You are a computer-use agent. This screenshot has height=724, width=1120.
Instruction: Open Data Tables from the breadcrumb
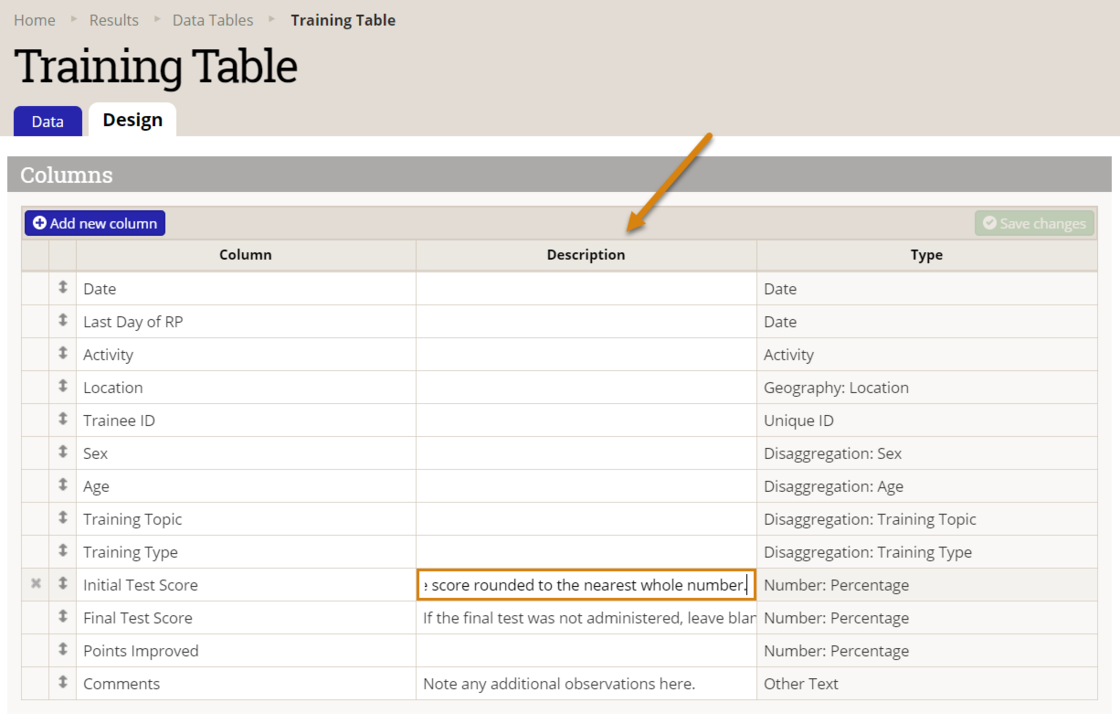point(212,19)
